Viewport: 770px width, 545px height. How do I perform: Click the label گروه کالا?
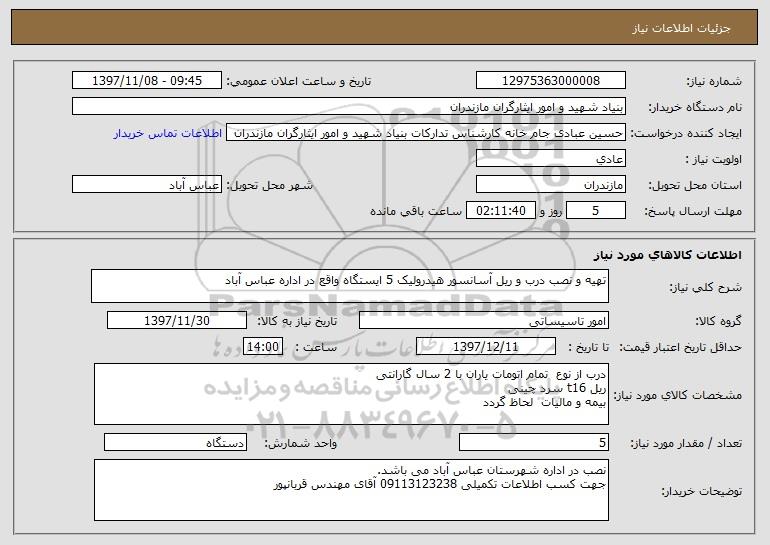(x=718, y=322)
